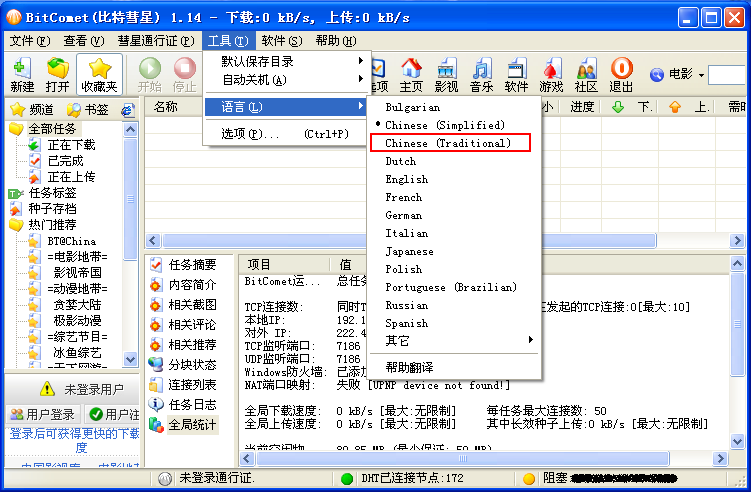Expand the 自动关机 submenu

(286, 80)
